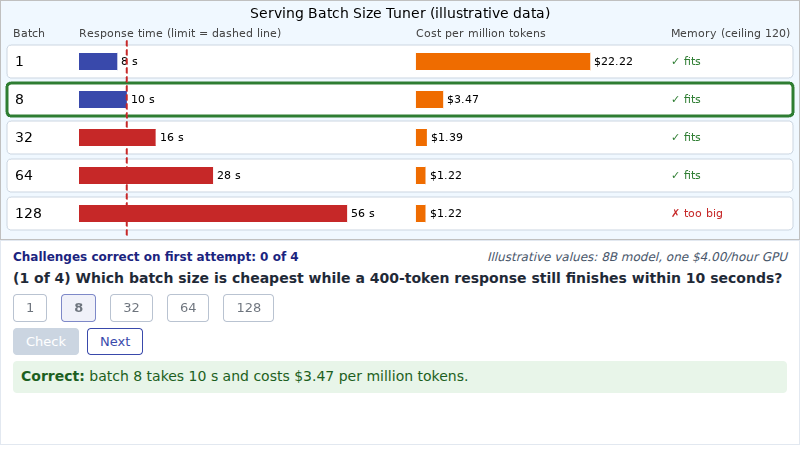Click the batch 32 row label

pos(24,137)
